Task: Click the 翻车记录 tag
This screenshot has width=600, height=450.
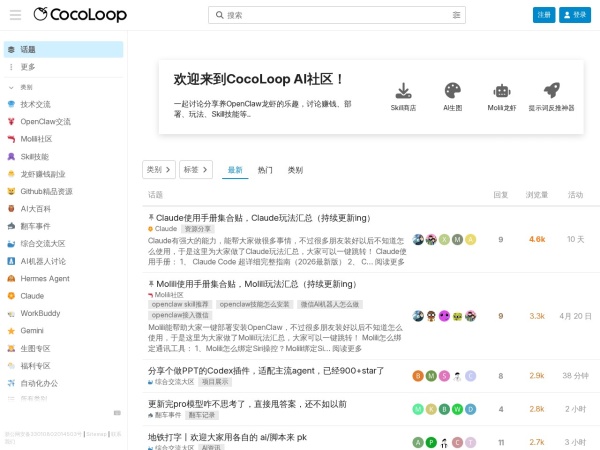Action: [202, 415]
